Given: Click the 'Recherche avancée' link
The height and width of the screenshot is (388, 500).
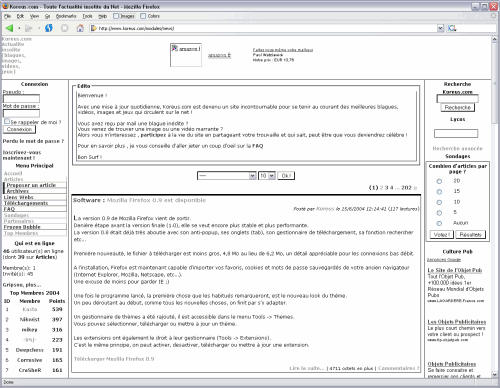Looking at the screenshot, I should [x=457, y=148].
